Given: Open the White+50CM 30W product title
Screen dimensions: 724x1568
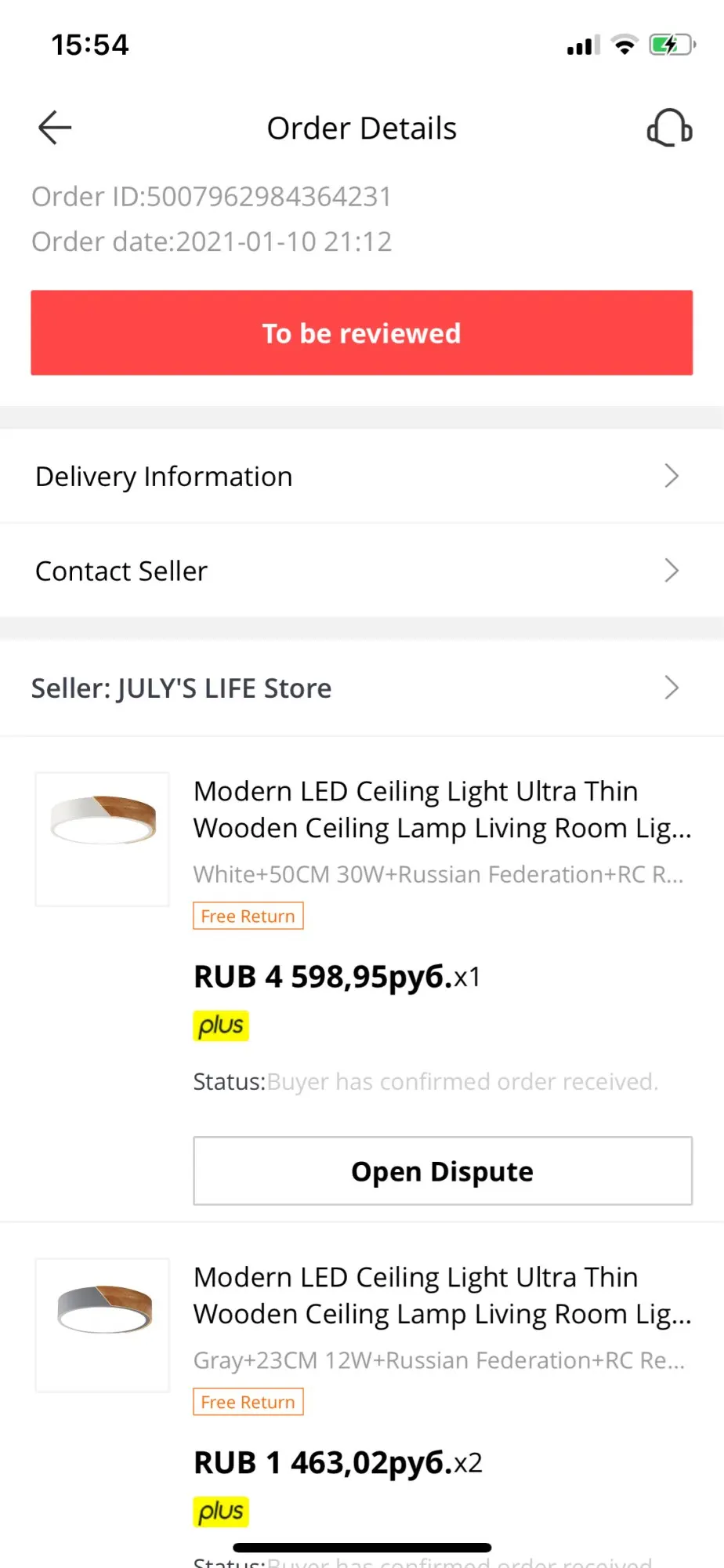Looking at the screenshot, I should pos(443,810).
